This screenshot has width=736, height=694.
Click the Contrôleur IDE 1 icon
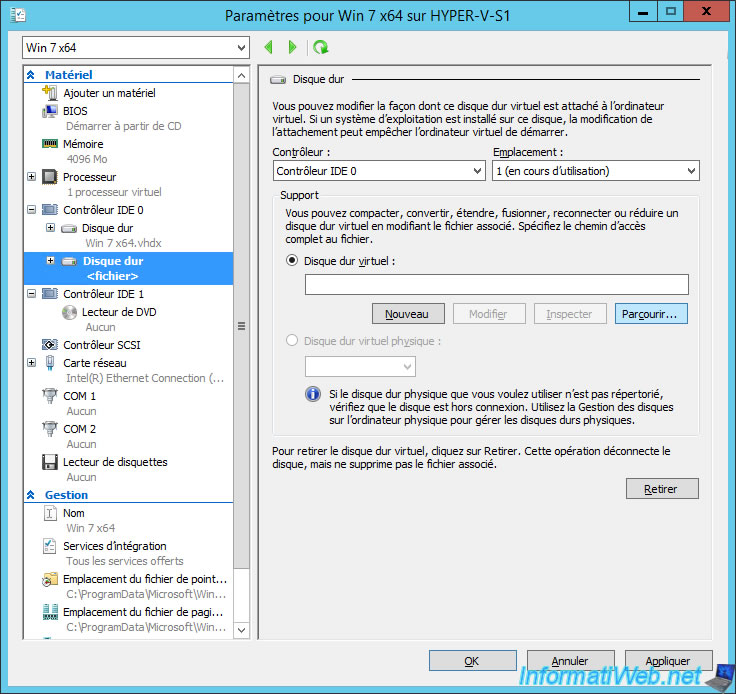point(50,294)
